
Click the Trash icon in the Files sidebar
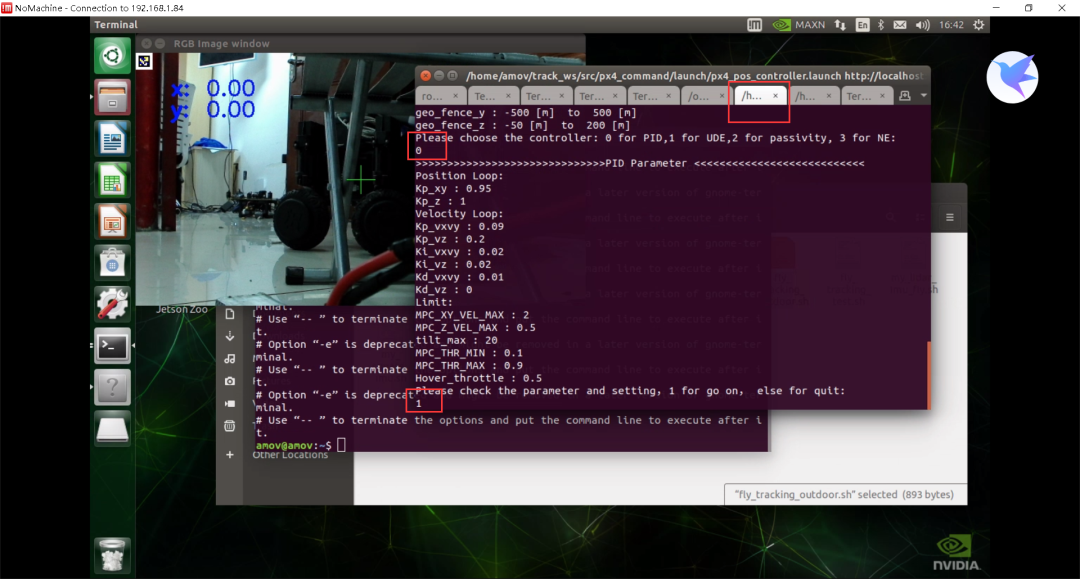coord(230,426)
